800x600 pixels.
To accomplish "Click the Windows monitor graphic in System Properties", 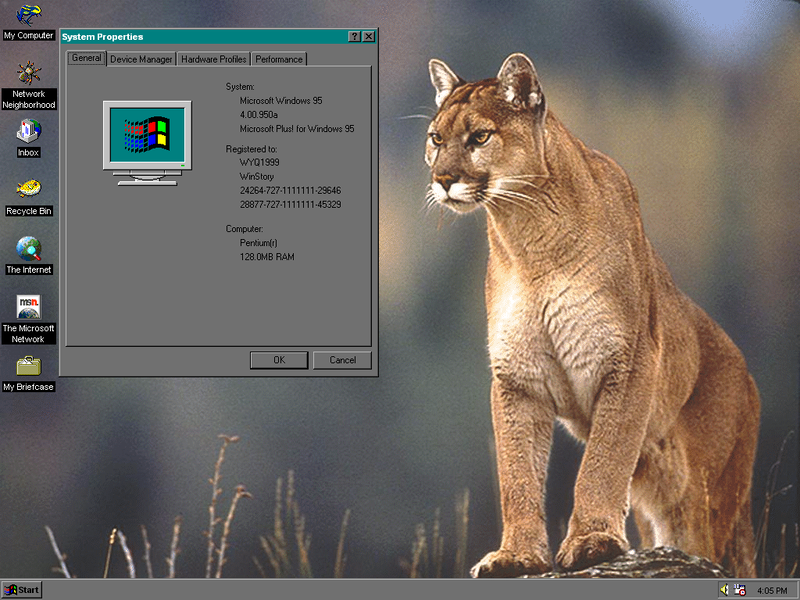I will coord(146,140).
